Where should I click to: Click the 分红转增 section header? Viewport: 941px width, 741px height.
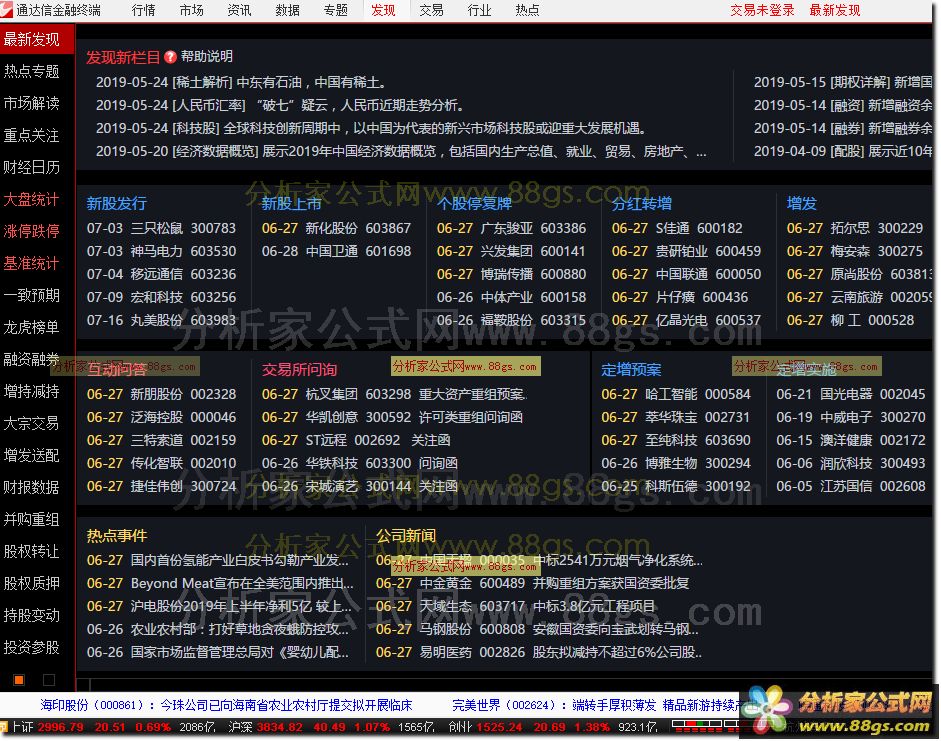point(642,203)
